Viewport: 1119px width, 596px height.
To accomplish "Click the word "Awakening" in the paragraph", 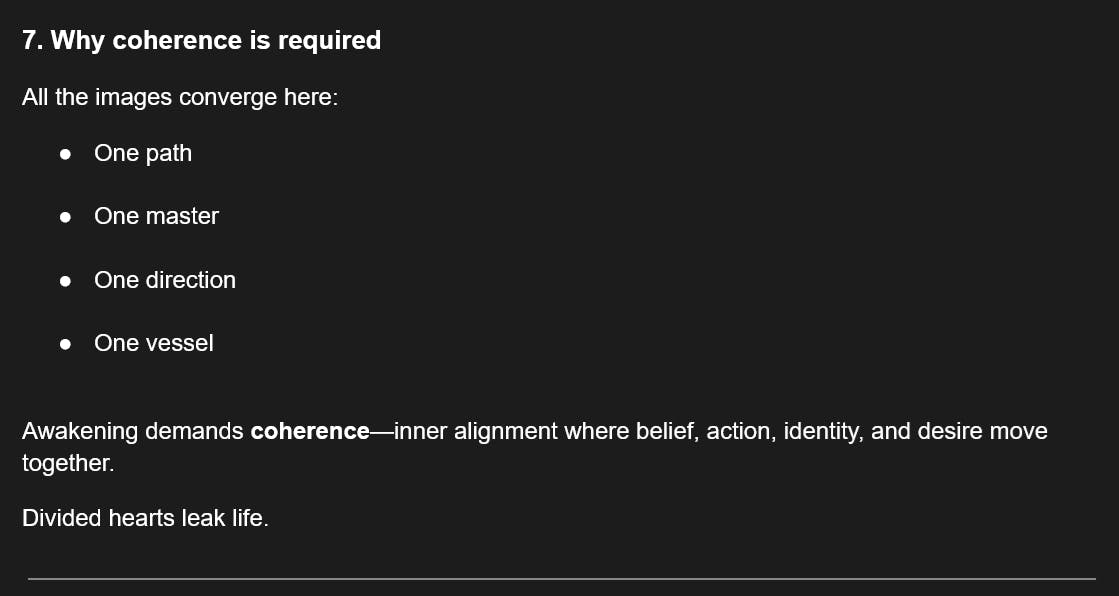I will tap(80, 432).
